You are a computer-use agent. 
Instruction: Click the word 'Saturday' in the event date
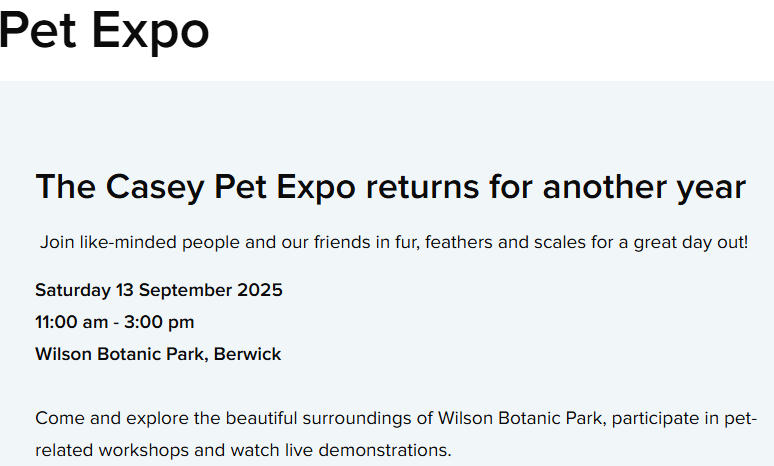point(72,291)
